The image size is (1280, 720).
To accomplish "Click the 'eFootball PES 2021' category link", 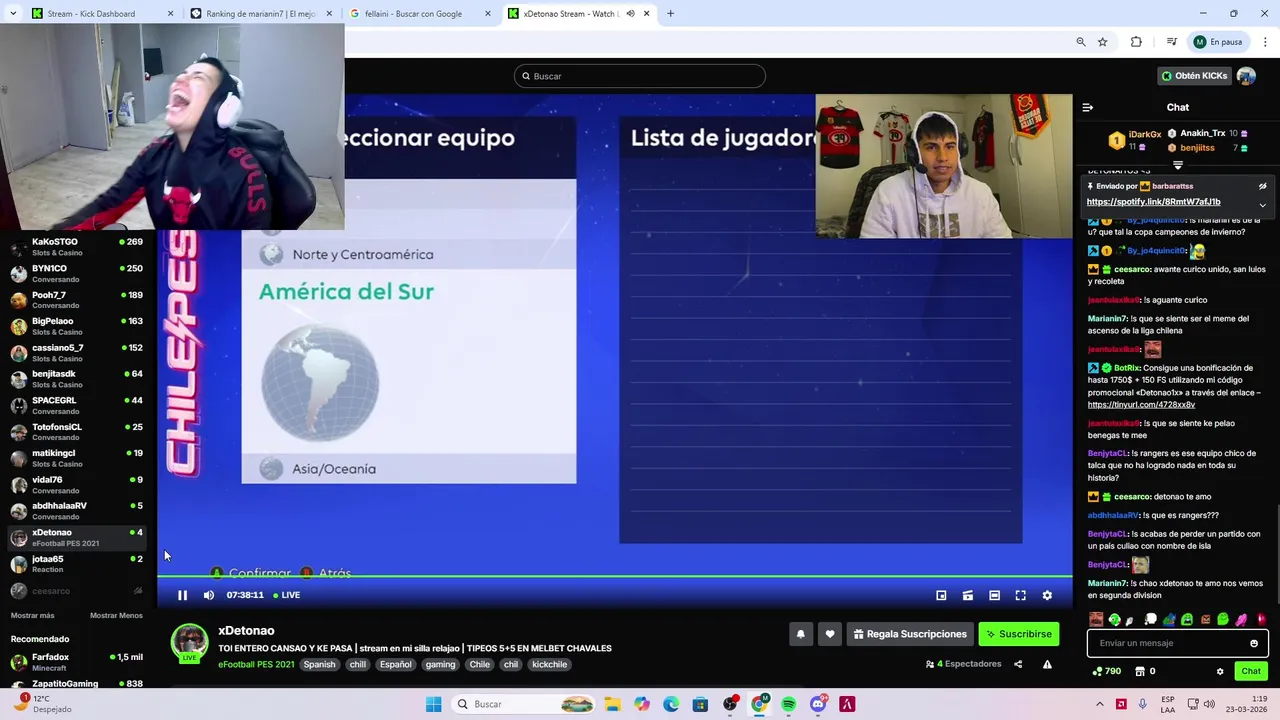I will [x=256, y=664].
